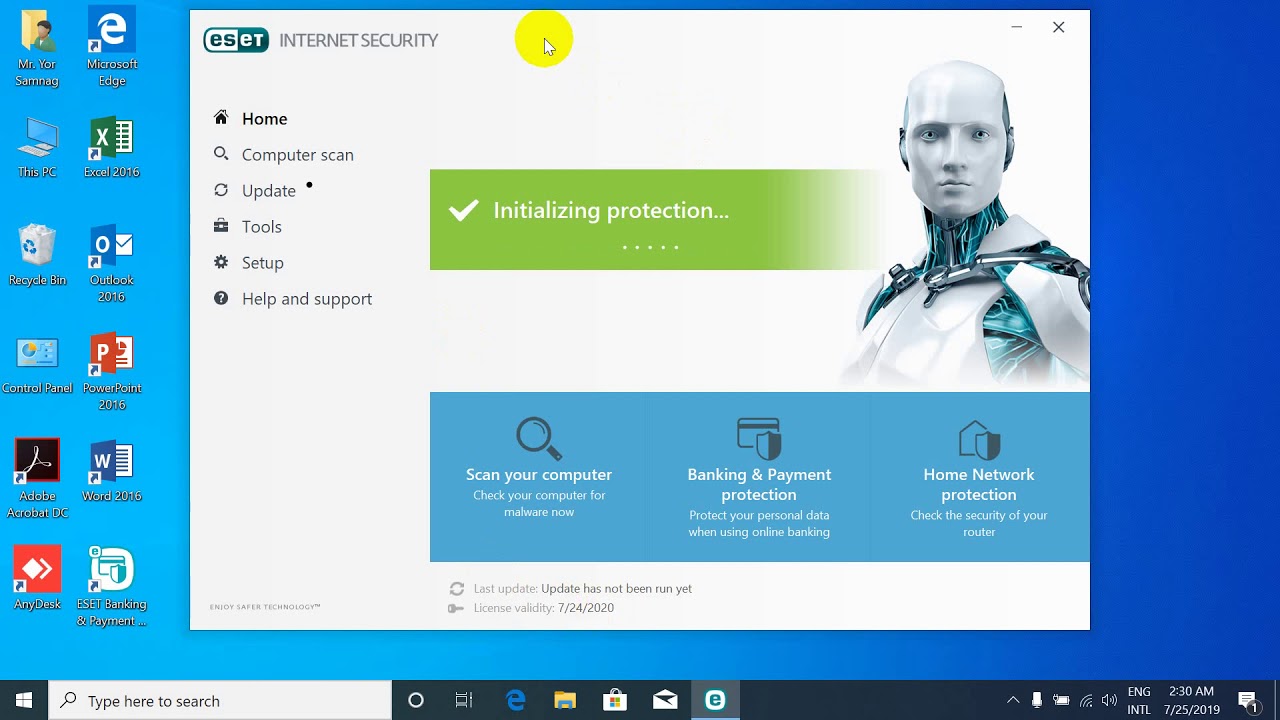1280x720 pixels.
Task: Click 'Check the security of your router' text
Action: click(x=979, y=523)
